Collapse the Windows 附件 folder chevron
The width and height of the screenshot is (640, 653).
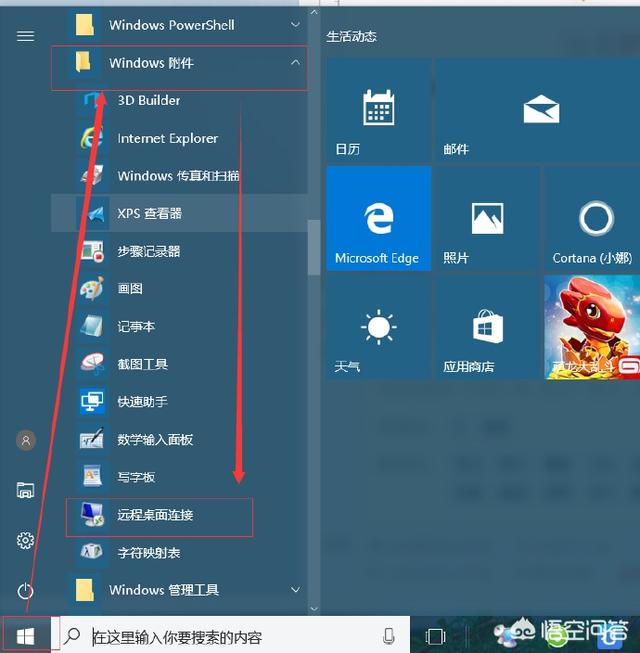(x=295, y=63)
